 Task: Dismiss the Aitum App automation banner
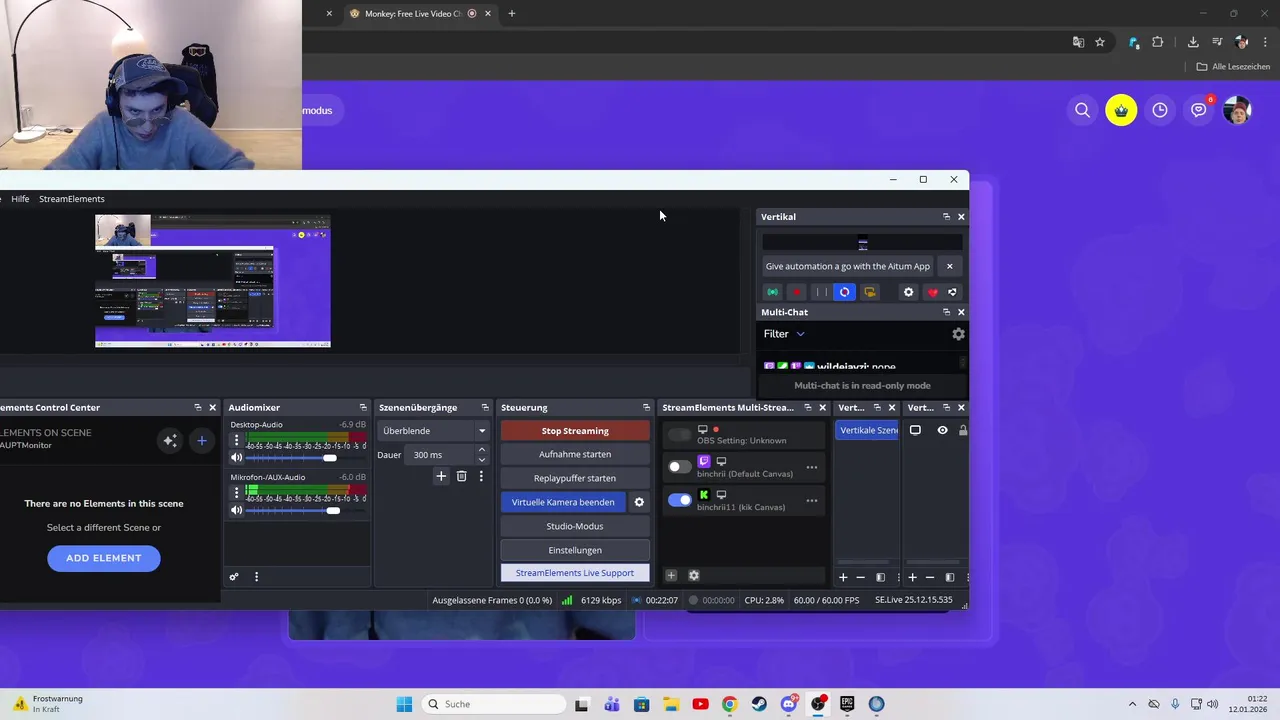pyautogui.click(x=949, y=266)
